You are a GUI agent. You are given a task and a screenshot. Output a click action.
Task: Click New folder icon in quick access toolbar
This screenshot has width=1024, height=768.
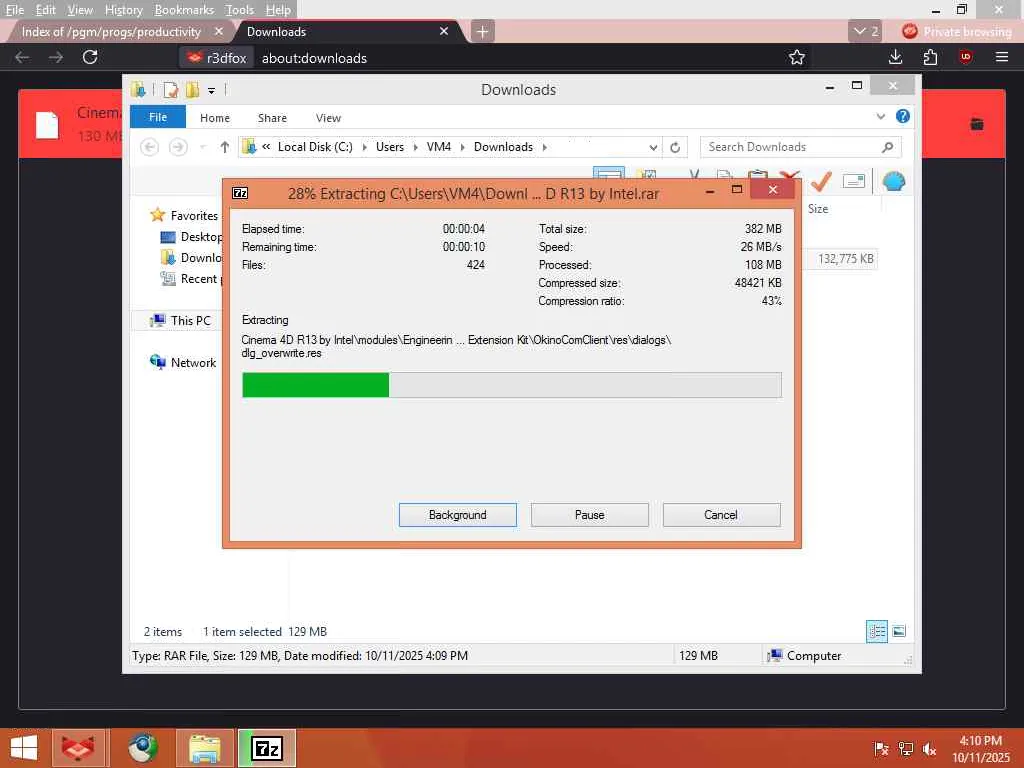pyautogui.click(x=192, y=89)
